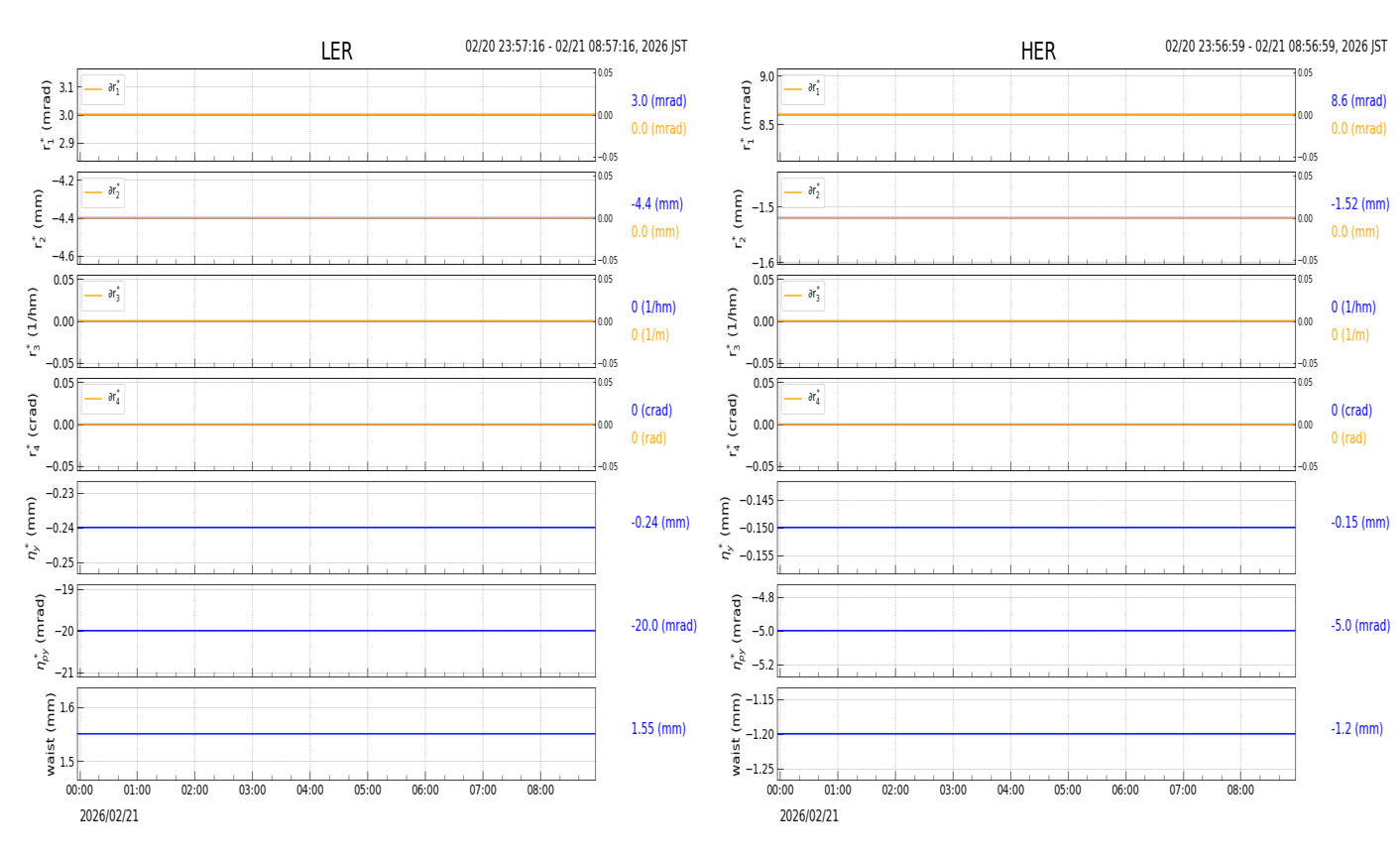Image resolution: width=1400 pixels, height=857 pixels.
Task: Click the 08:00 tick on the LER time axis
Action: (x=540, y=791)
